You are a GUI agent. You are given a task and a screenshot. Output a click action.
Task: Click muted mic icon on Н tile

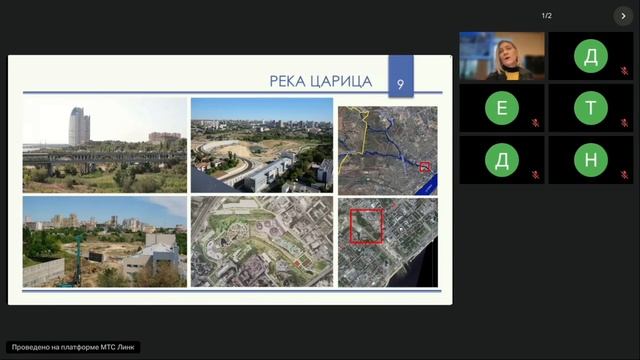624,175
